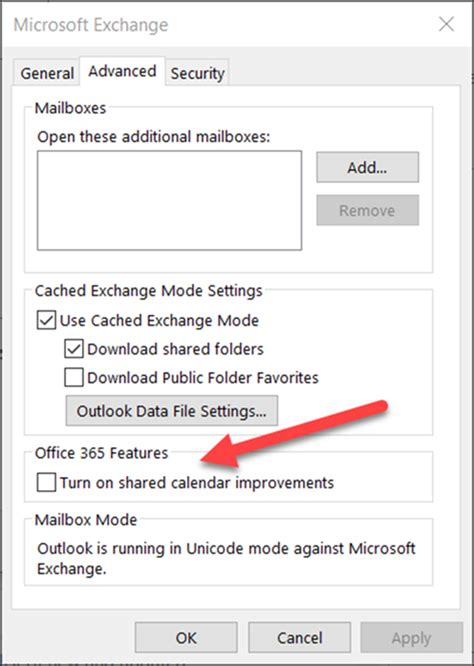Image resolution: width=474 pixels, height=666 pixels.
Task: Click the 'Turn on shared calendar improvements' label text
Action: point(197,483)
